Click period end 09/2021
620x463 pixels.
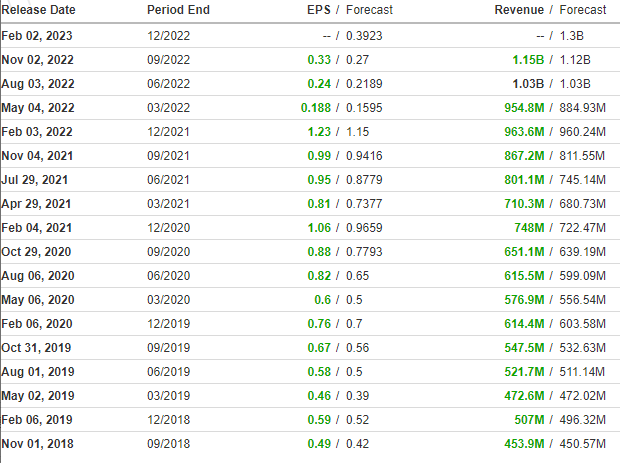click(x=168, y=156)
